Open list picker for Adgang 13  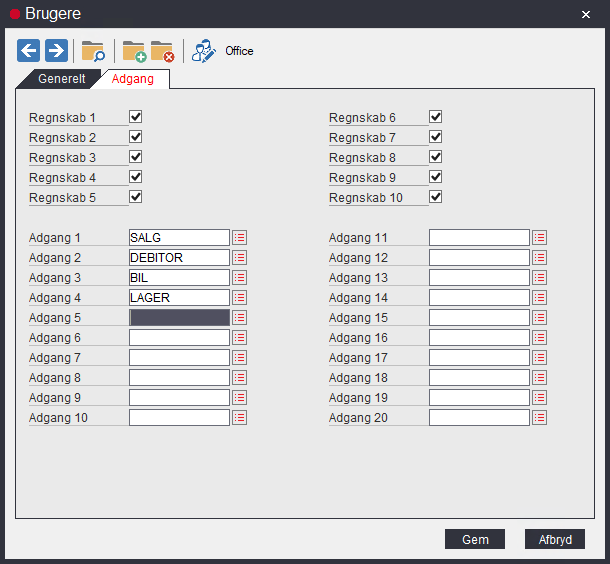tap(540, 277)
